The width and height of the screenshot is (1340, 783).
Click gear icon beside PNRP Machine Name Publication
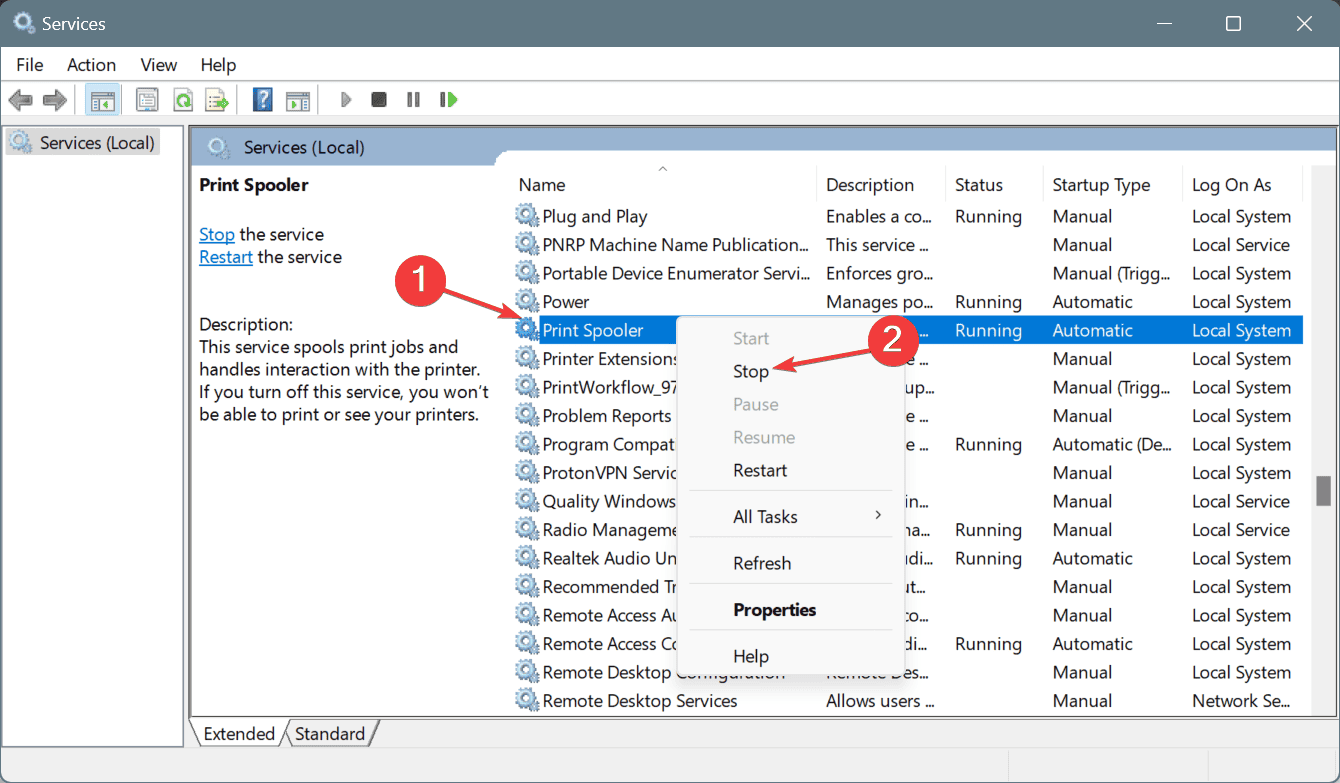(x=527, y=244)
